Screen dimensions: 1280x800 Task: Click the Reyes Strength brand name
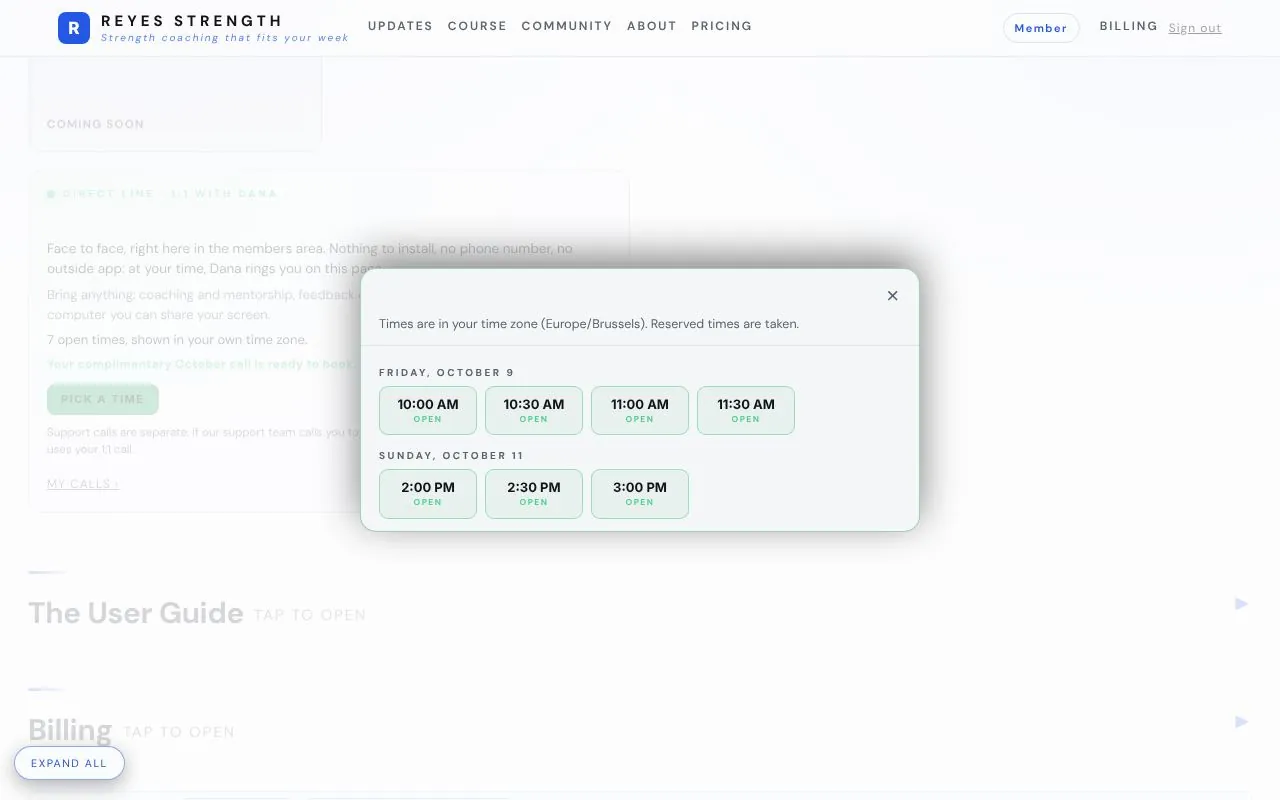[192, 20]
